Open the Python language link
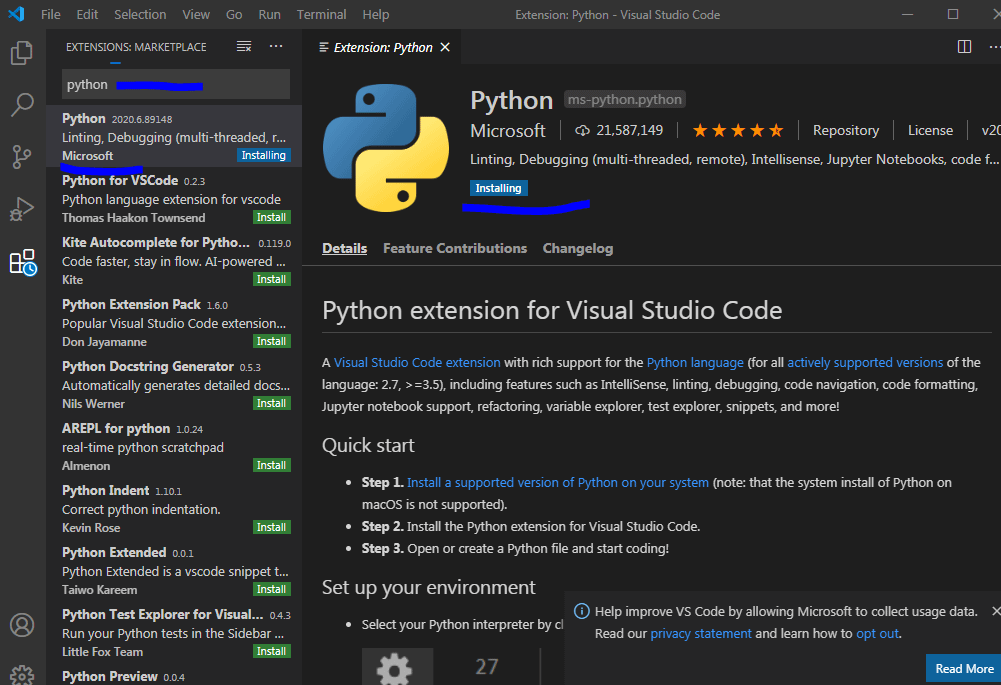Image resolution: width=1001 pixels, height=685 pixels. 695,363
